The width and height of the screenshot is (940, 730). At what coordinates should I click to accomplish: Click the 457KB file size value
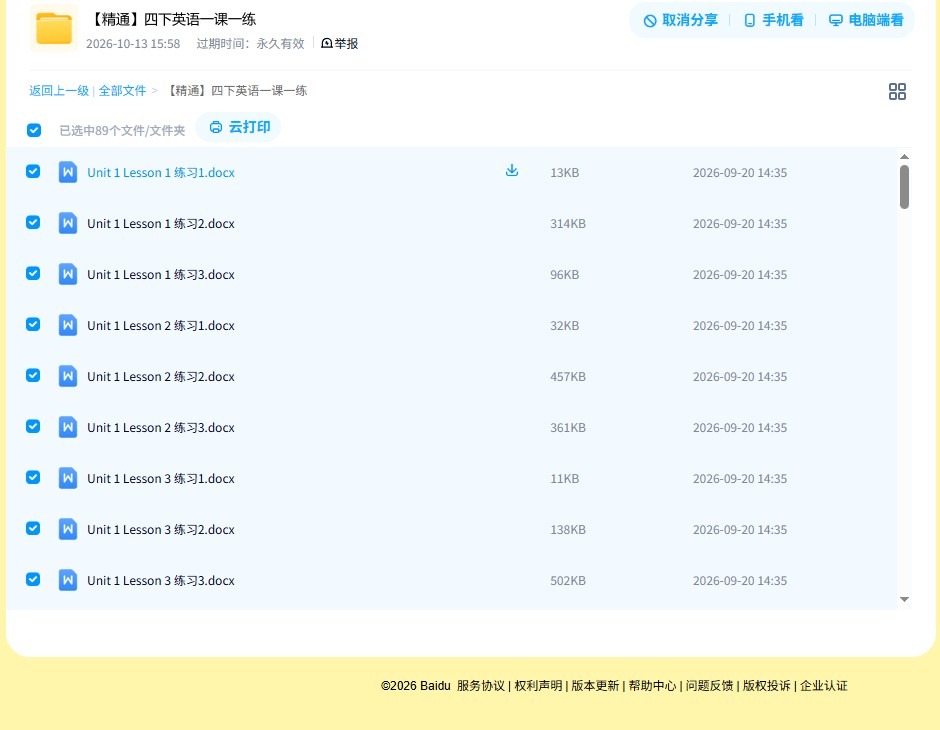tap(568, 376)
